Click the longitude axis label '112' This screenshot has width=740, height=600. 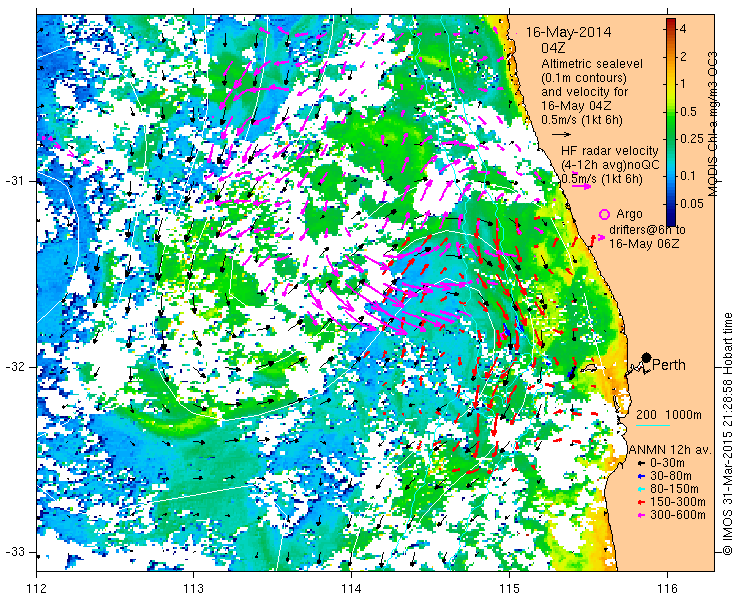click(x=37, y=589)
